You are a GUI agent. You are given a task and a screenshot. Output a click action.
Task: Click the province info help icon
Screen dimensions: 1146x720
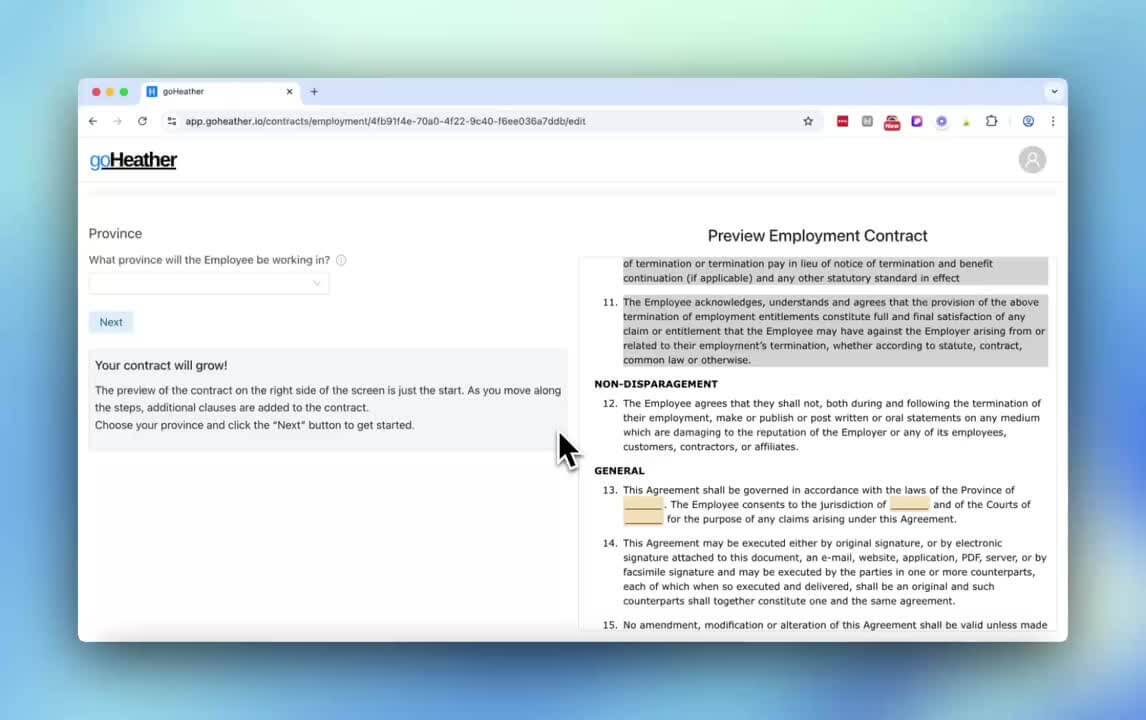[x=341, y=261]
